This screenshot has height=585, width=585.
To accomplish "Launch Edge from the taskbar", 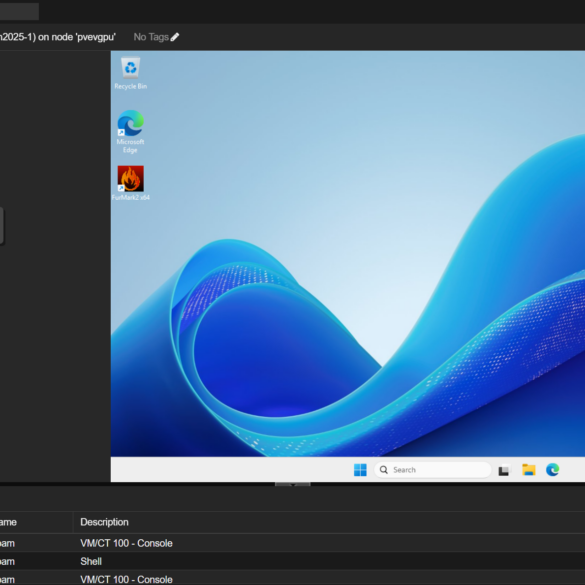I will [553, 470].
